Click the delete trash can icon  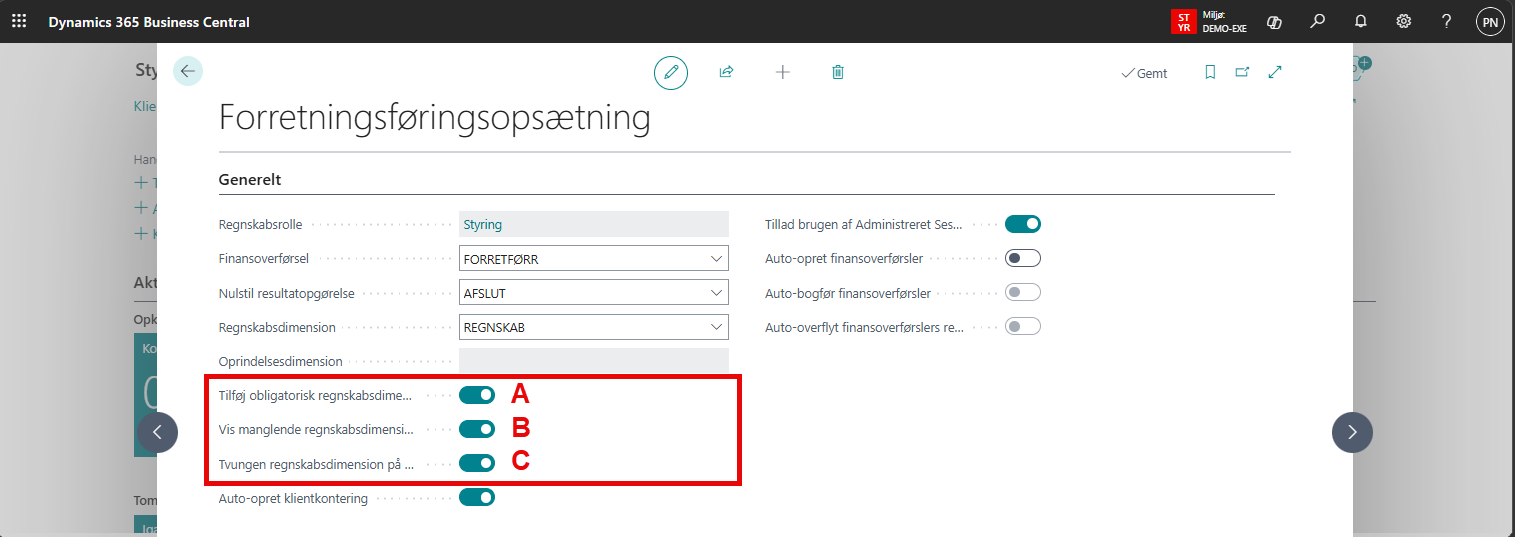pos(838,72)
